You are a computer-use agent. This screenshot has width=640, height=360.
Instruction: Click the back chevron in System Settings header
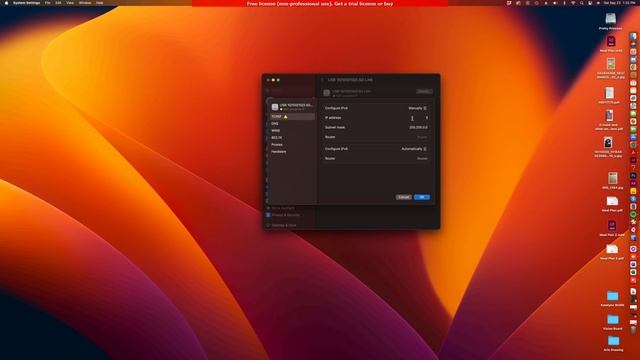click(322, 80)
